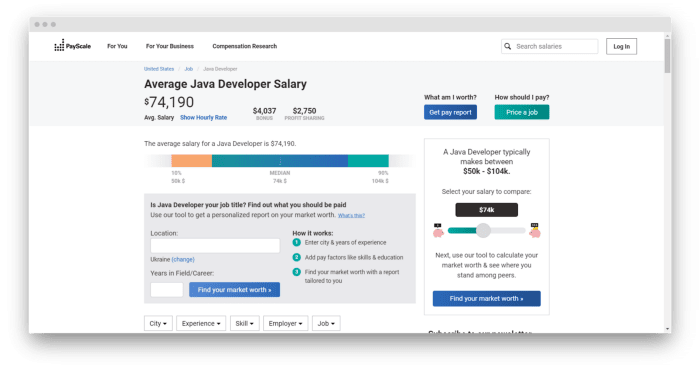
Task: Click the step 1 numbered circle icon
Action: 296,242
